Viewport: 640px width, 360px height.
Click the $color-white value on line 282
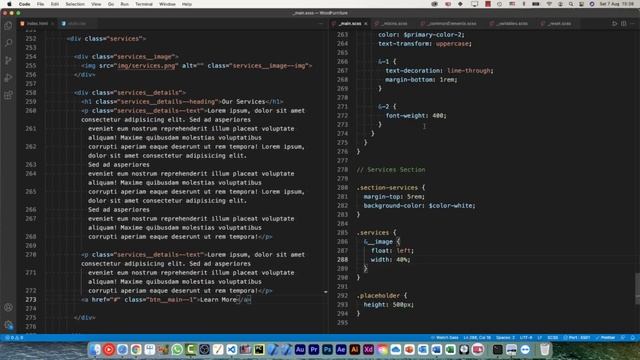tap(450, 206)
